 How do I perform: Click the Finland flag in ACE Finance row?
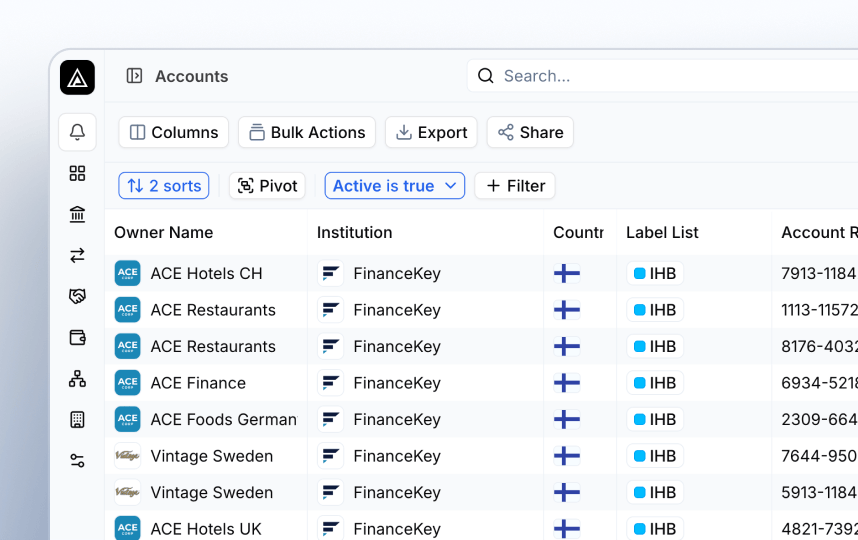pos(567,382)
